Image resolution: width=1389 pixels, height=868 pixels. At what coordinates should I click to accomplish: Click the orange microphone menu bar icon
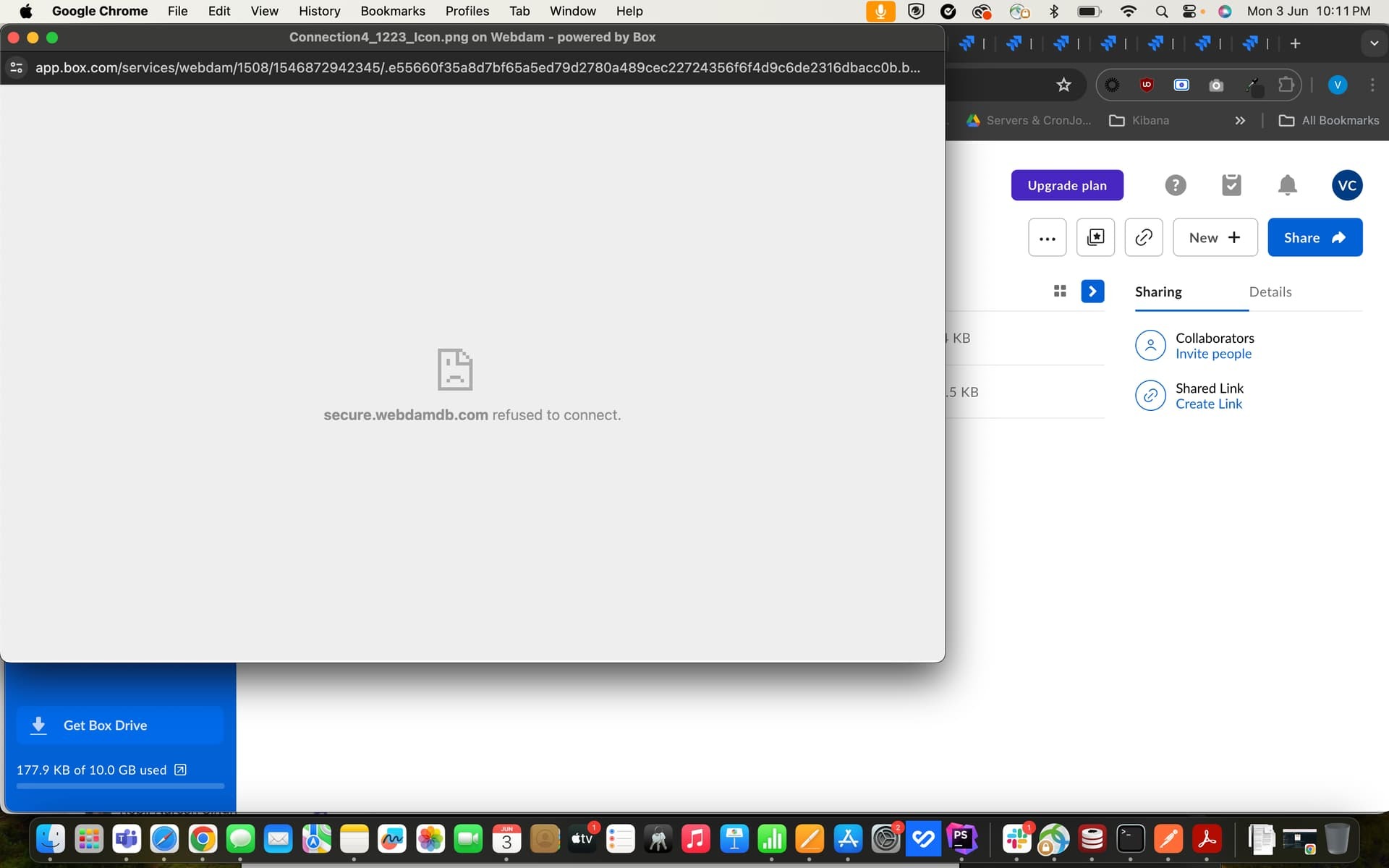point(880,11)
